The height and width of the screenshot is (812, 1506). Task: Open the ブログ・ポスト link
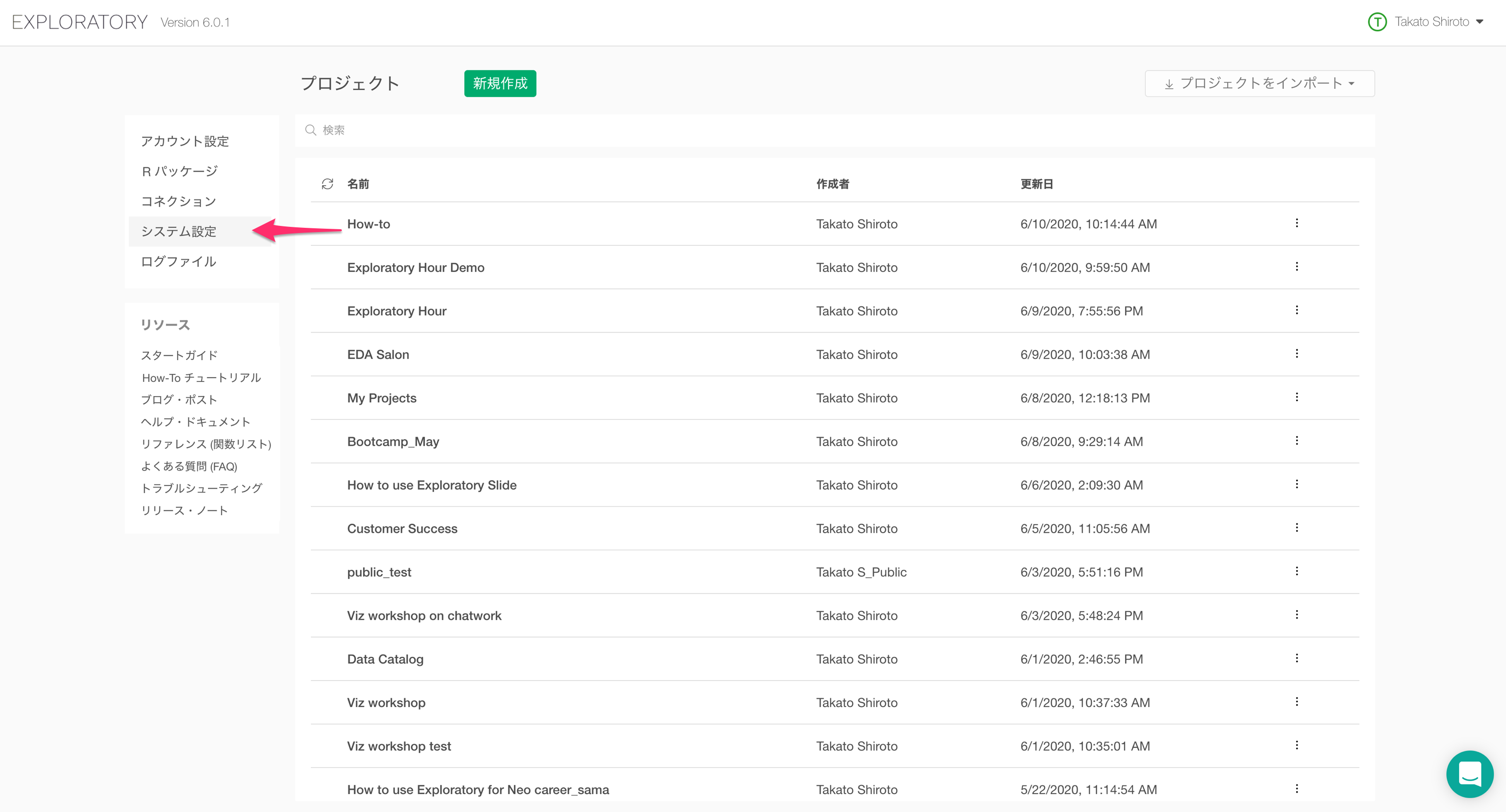[179, 399]
